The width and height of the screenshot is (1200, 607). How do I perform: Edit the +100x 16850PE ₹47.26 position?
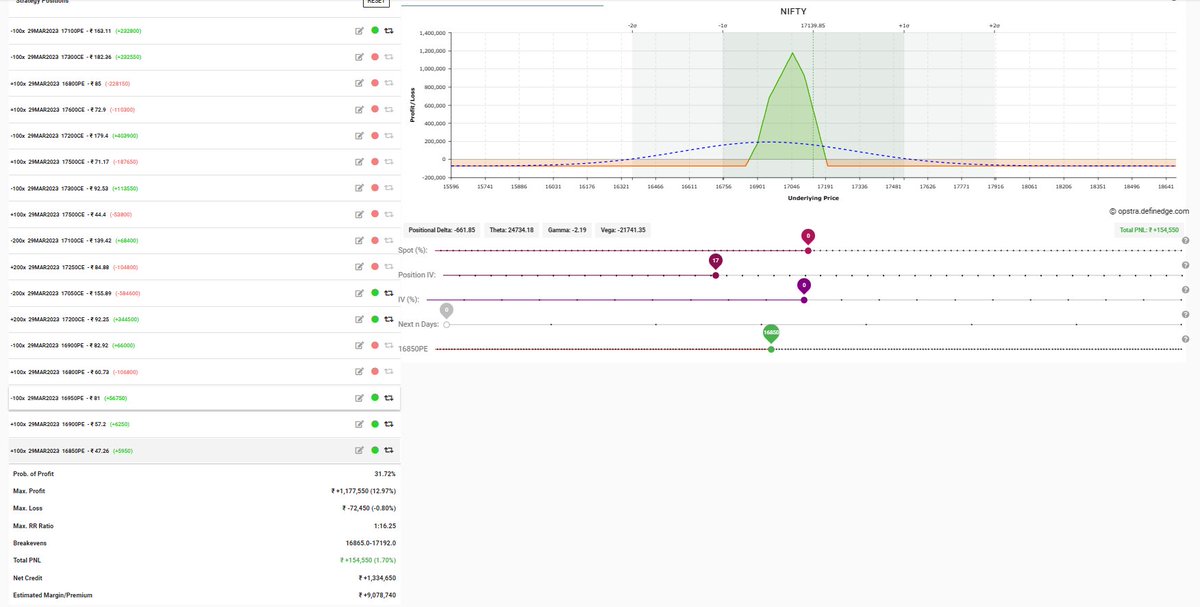(359, 451)
